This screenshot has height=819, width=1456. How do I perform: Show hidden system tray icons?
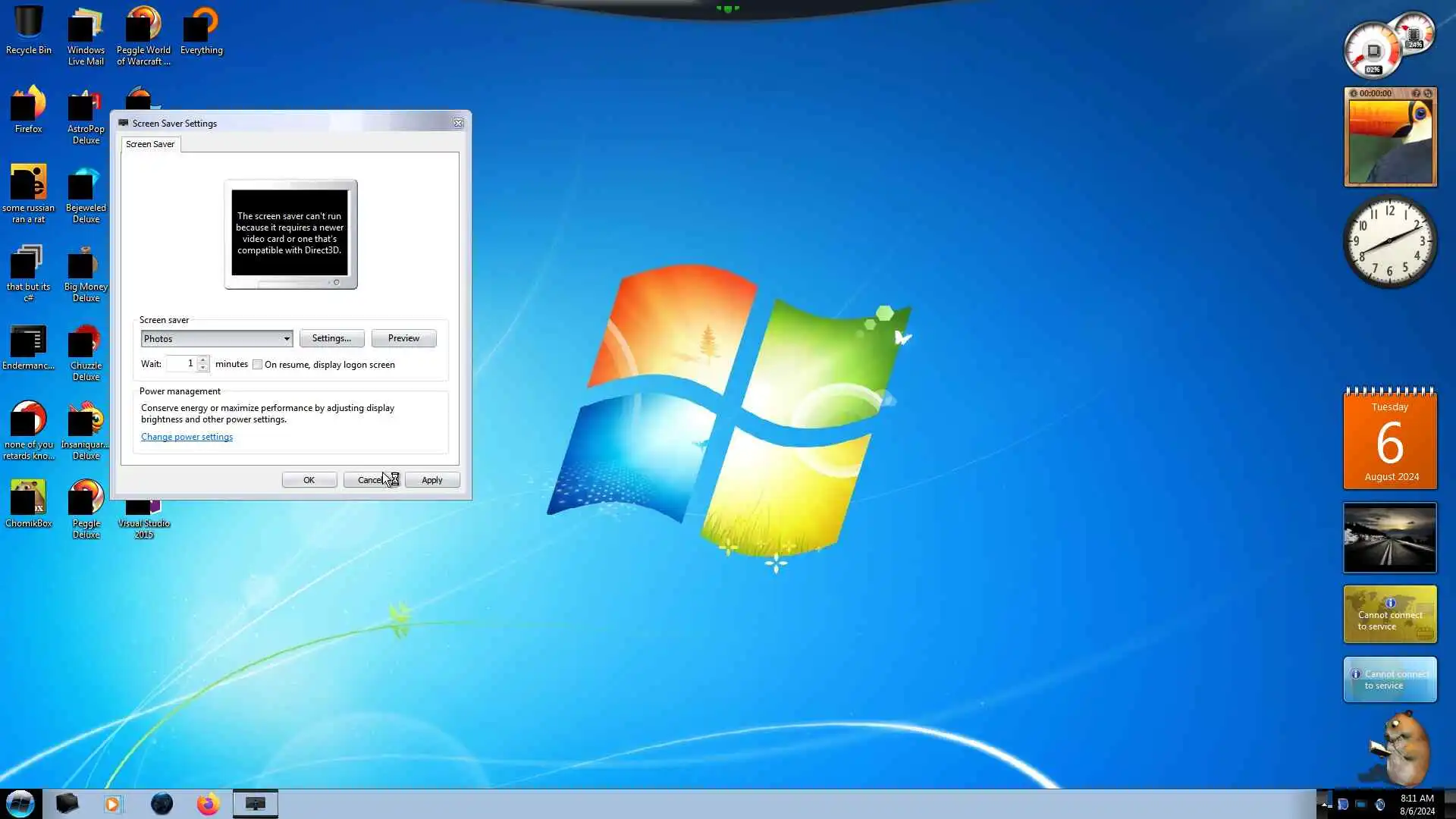point(1324,804)
